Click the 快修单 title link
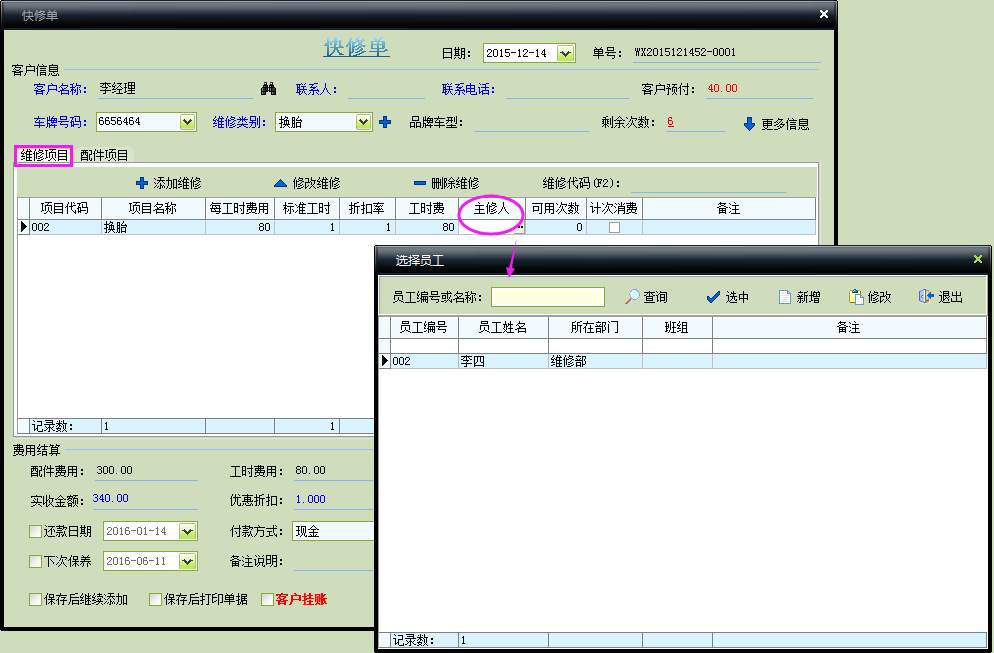This screenshot has width=994, height=653. (x=356, y=48)
